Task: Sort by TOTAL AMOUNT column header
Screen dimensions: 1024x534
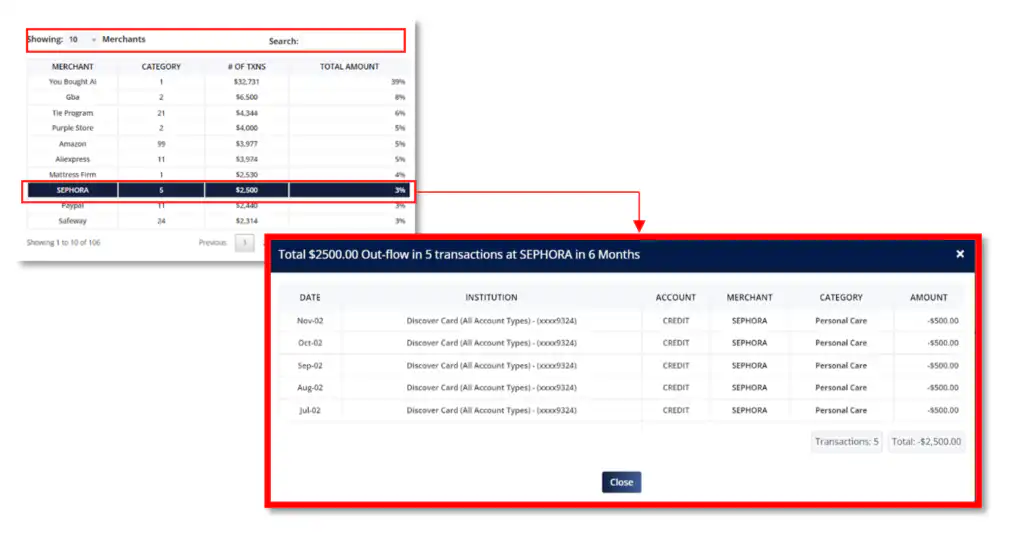Action: [x=349, y=67]
